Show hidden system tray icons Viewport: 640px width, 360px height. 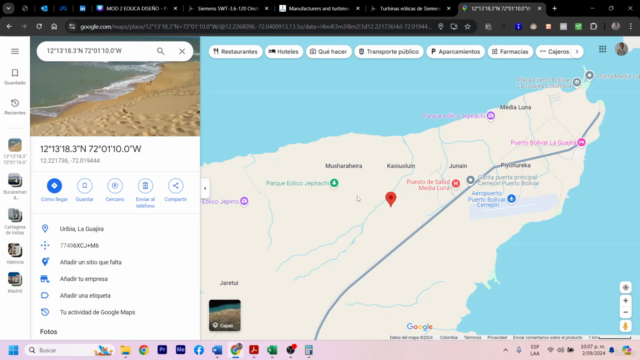(x=505, y=350)
